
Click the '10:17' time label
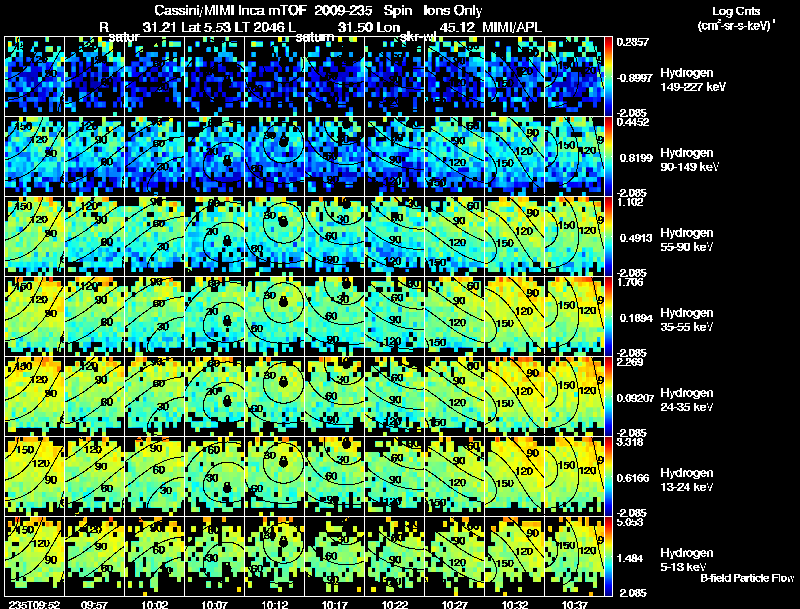335,604
